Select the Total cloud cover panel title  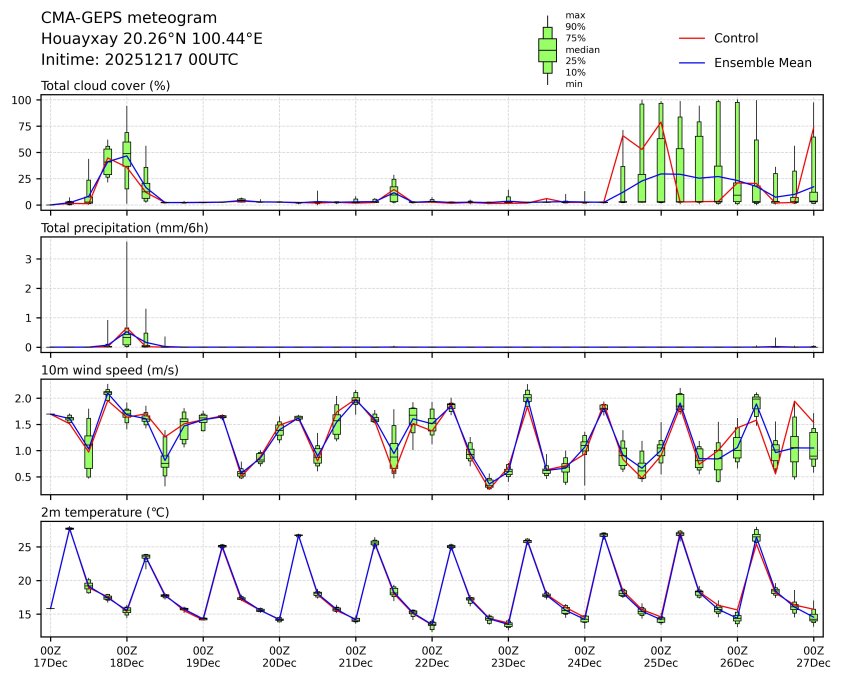click(105, 85)
